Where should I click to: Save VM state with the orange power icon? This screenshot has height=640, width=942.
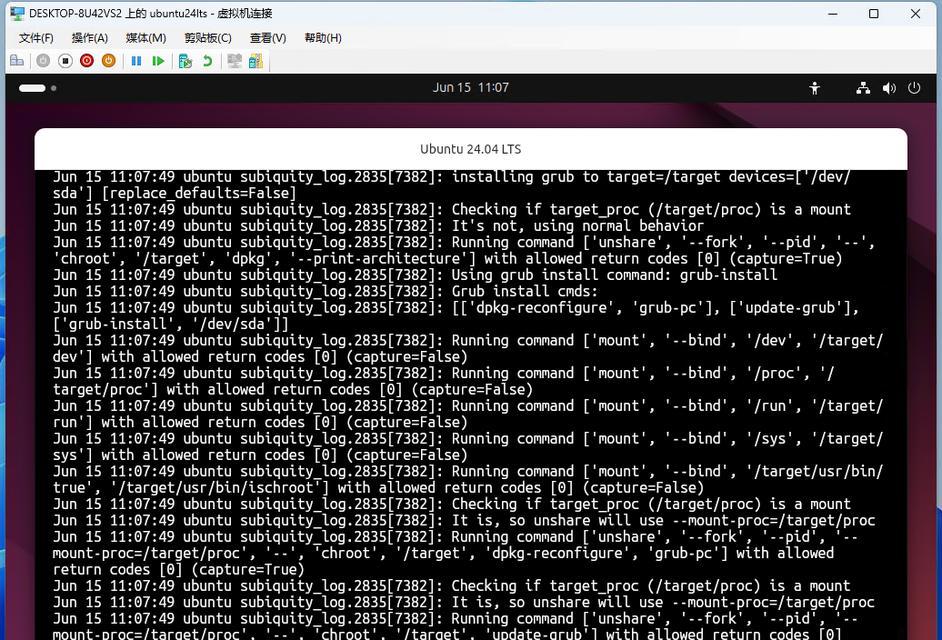point(109,61)
